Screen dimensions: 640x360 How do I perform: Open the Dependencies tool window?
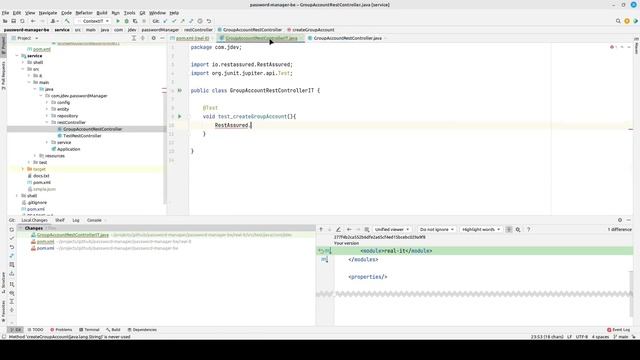point(142,329)
